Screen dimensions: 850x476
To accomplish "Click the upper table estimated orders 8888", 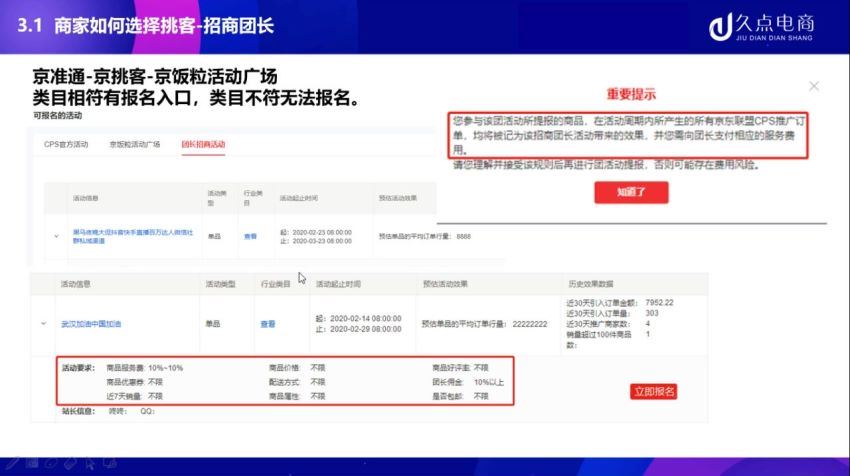I will [463, 237].
